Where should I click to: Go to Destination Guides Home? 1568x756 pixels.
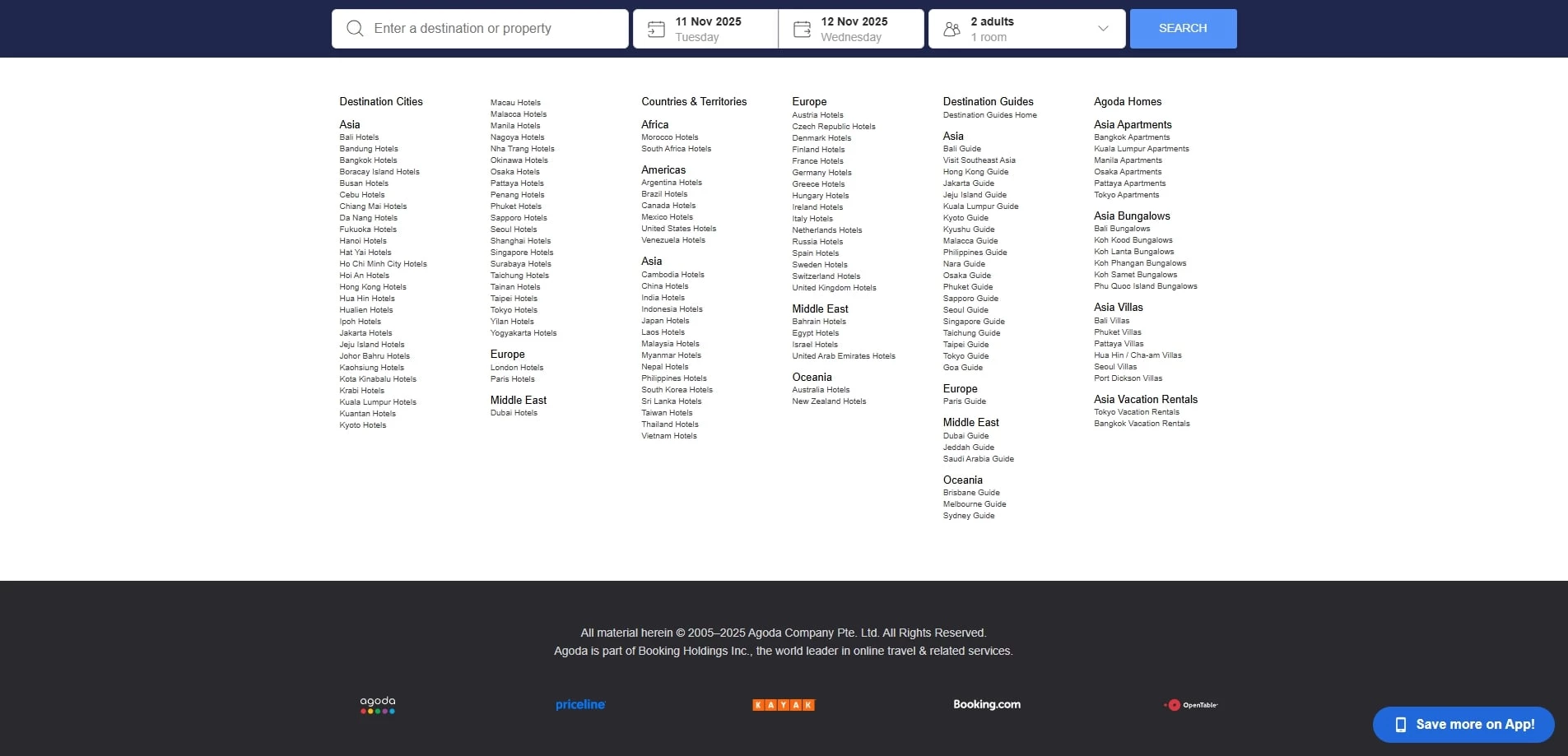tap(989, 115)
